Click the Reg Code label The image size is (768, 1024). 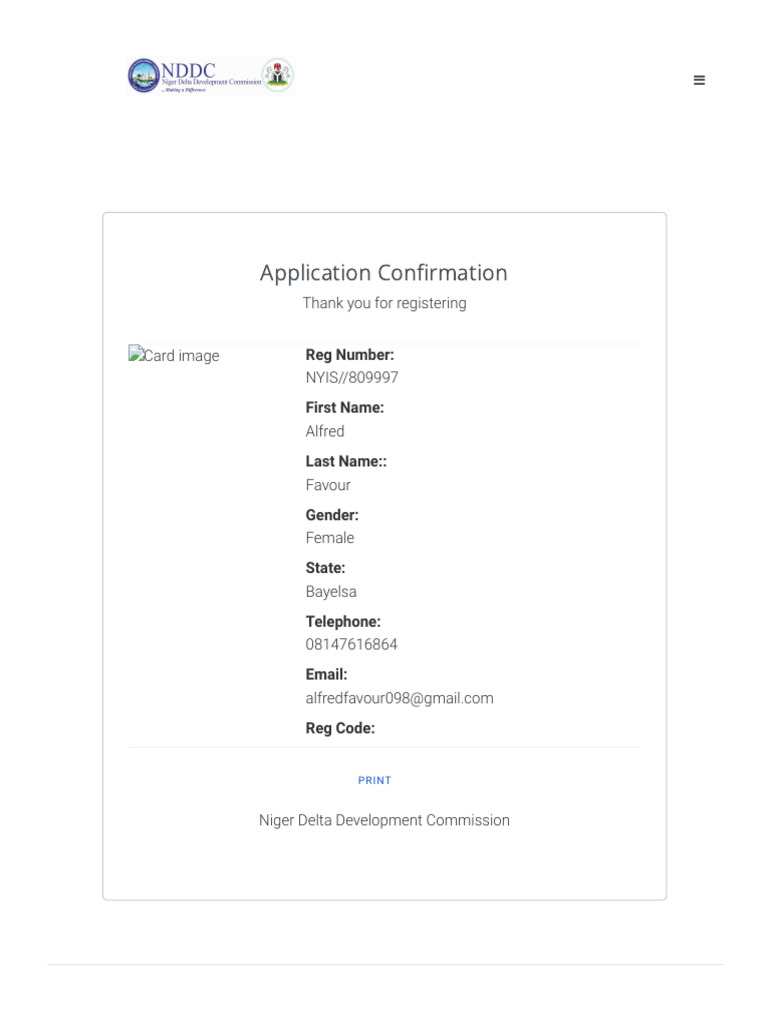click(x=340, y=728)
